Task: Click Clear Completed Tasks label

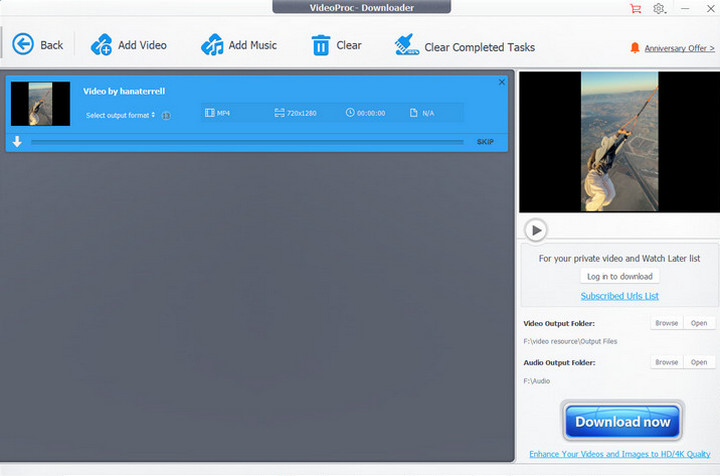Action: click(x=479, y=47)
